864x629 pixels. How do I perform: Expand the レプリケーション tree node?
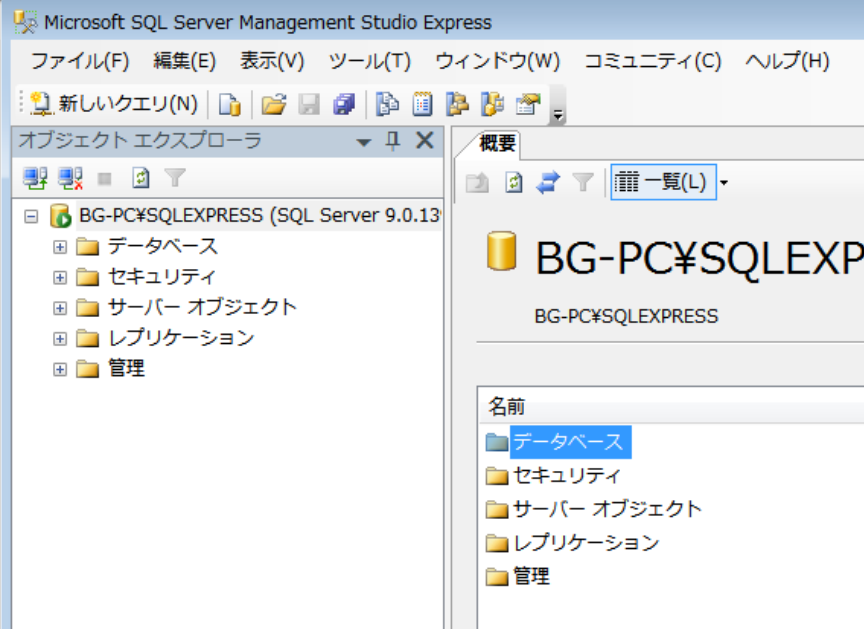[60, 338]
